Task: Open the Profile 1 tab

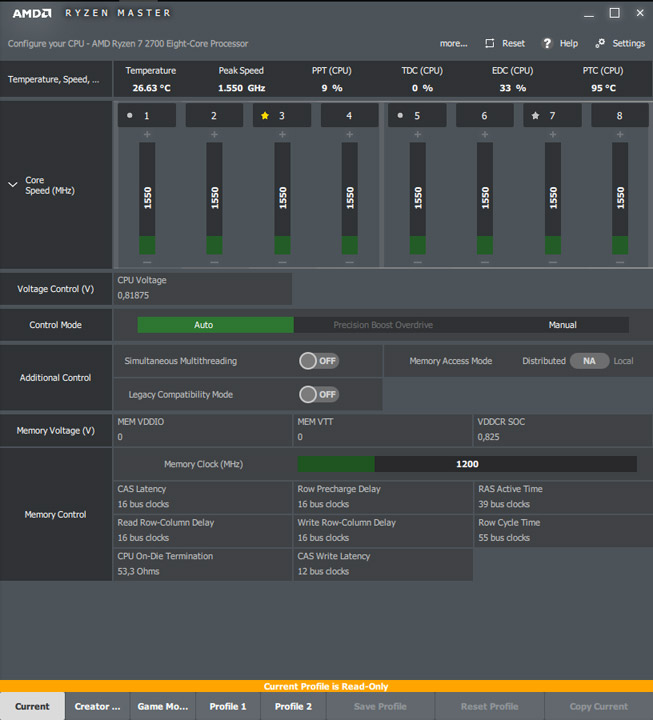Action: point(227,706)
